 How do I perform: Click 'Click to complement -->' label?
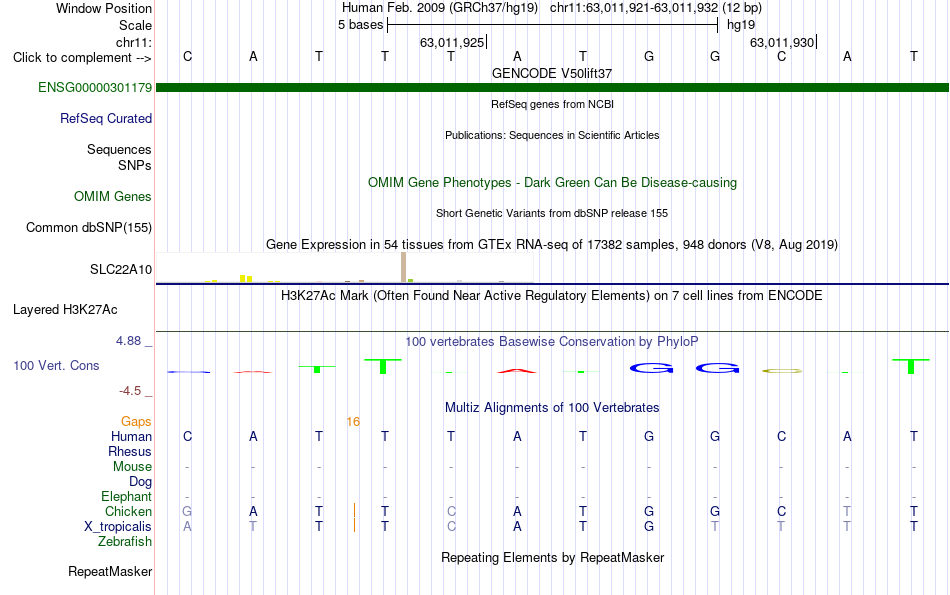tap(82, 58)
